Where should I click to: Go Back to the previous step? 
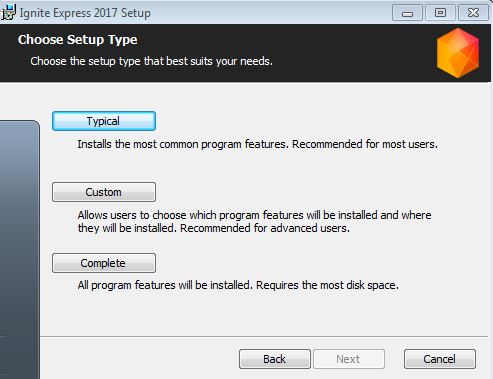point(275,359)
